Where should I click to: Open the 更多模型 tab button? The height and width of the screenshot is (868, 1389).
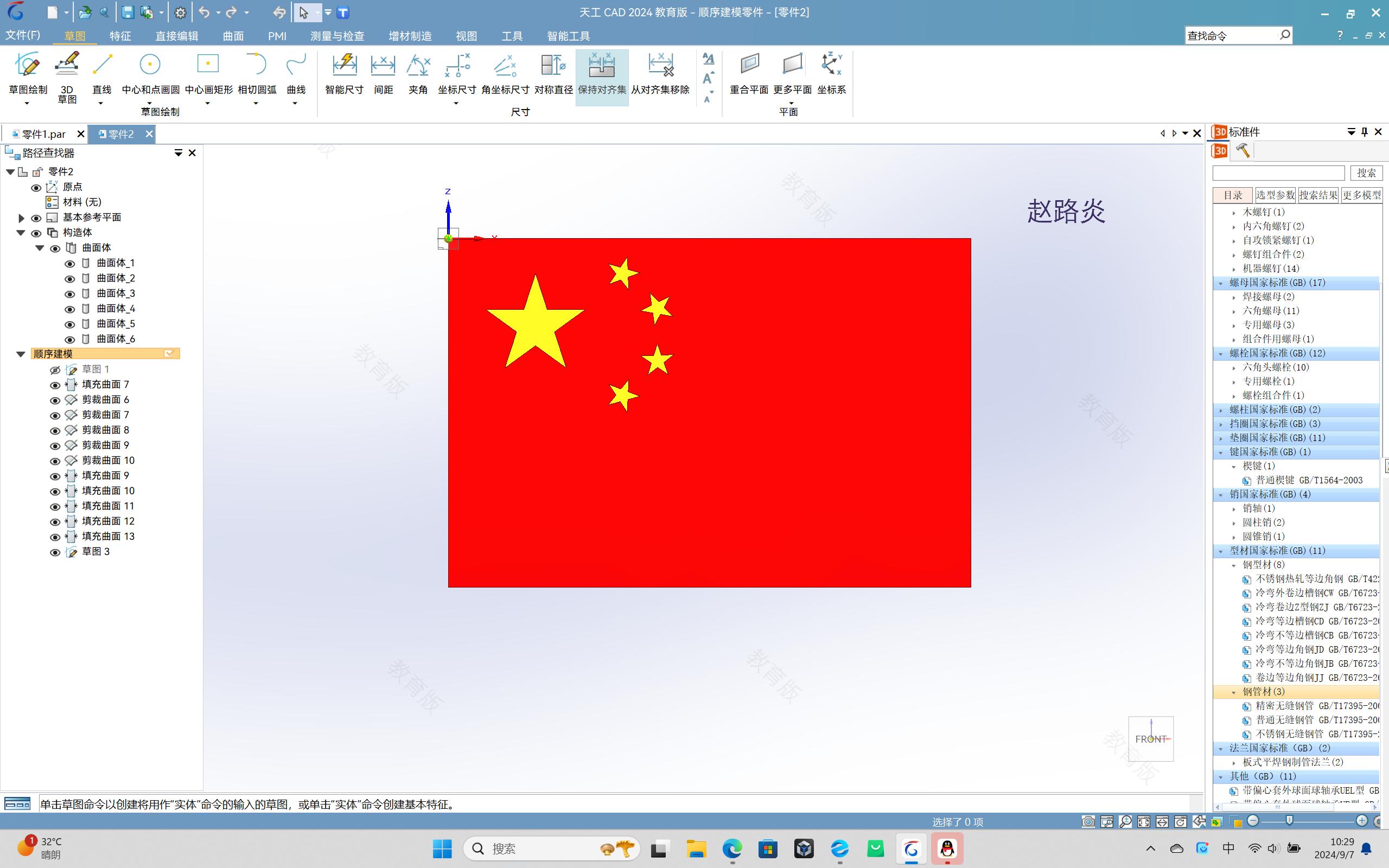(1361, 195)
